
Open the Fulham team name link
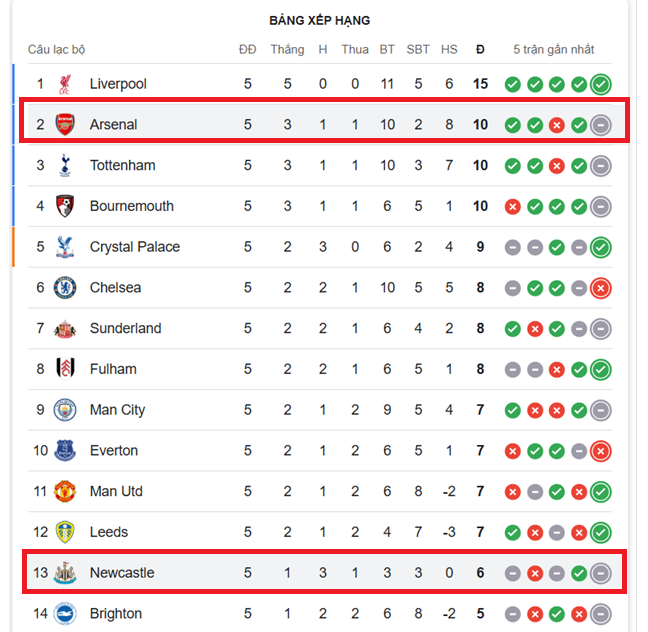coord(113,369)
